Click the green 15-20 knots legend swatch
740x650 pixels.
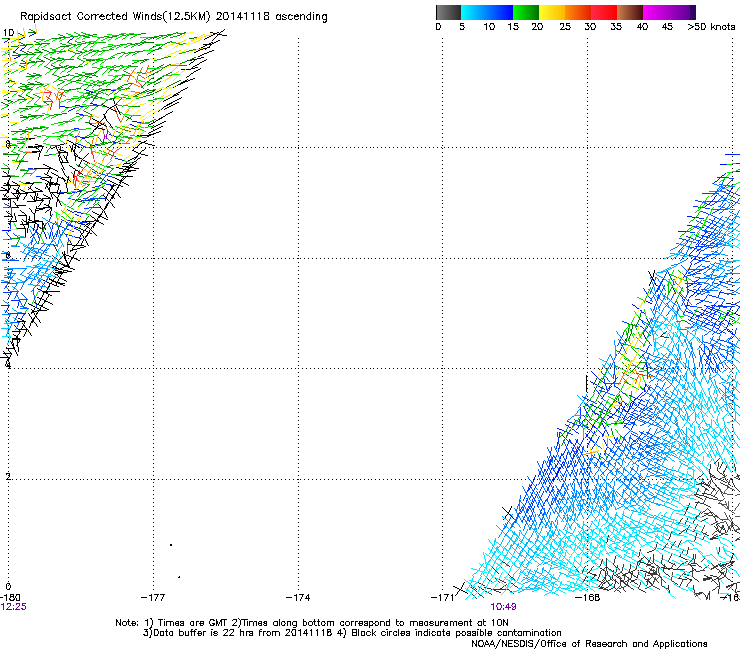pyautogui.click(x=526, y=12)
